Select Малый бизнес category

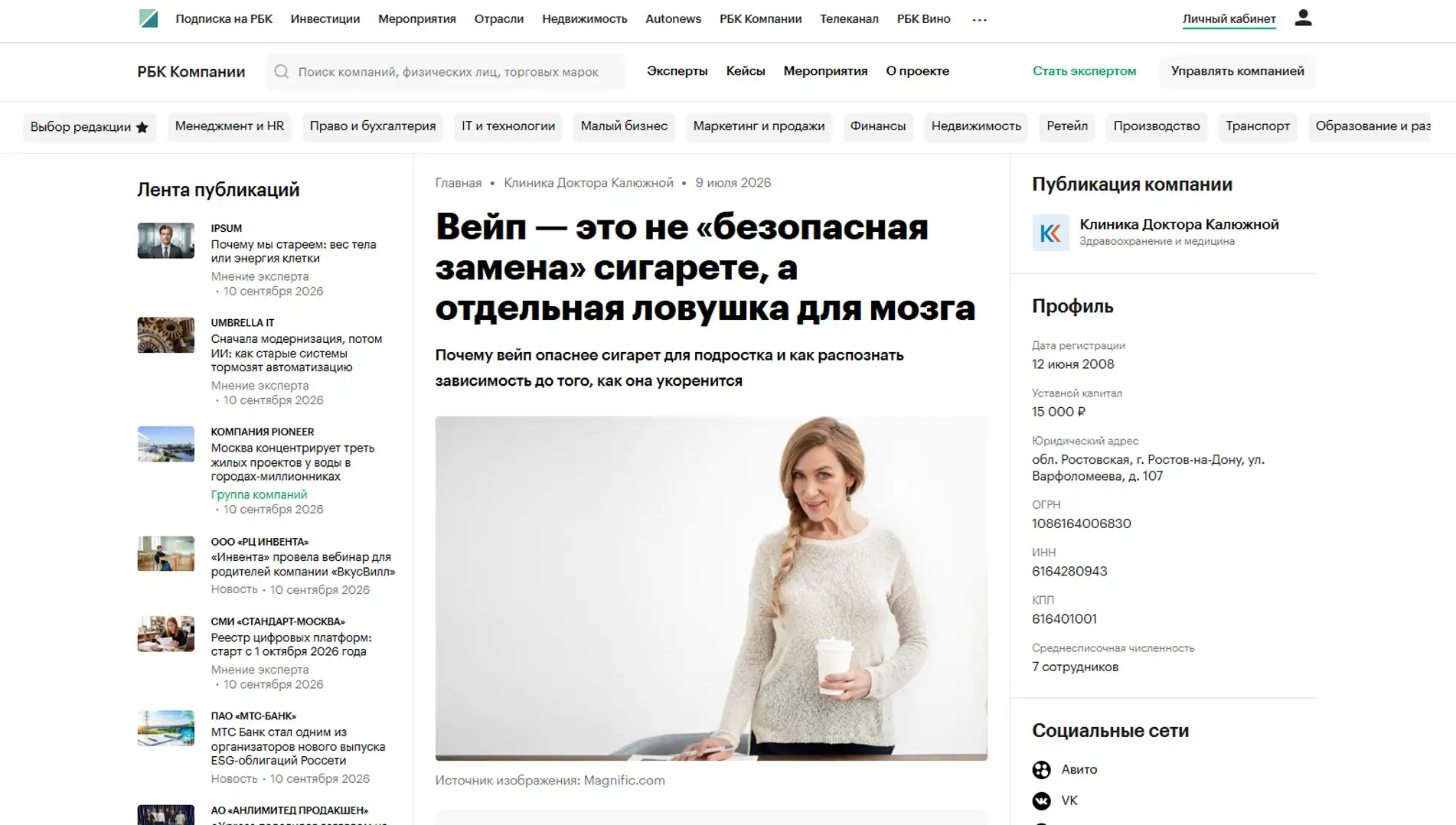point(624,126)
